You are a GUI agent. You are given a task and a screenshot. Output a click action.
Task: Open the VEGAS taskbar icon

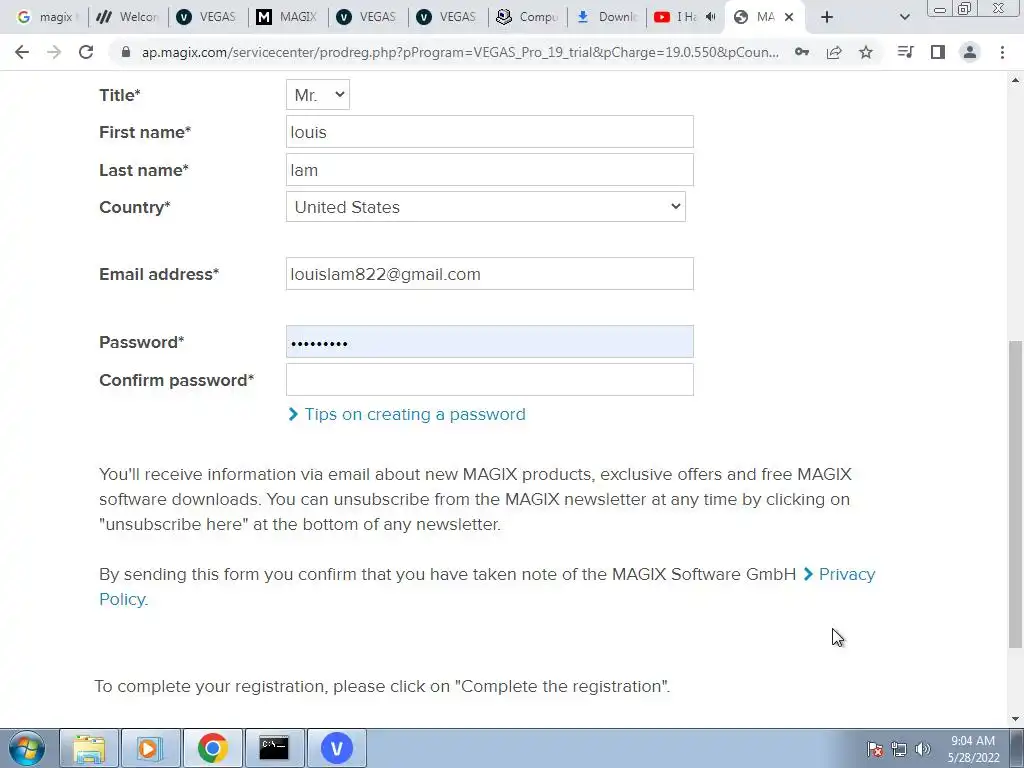tap(336, 748)
